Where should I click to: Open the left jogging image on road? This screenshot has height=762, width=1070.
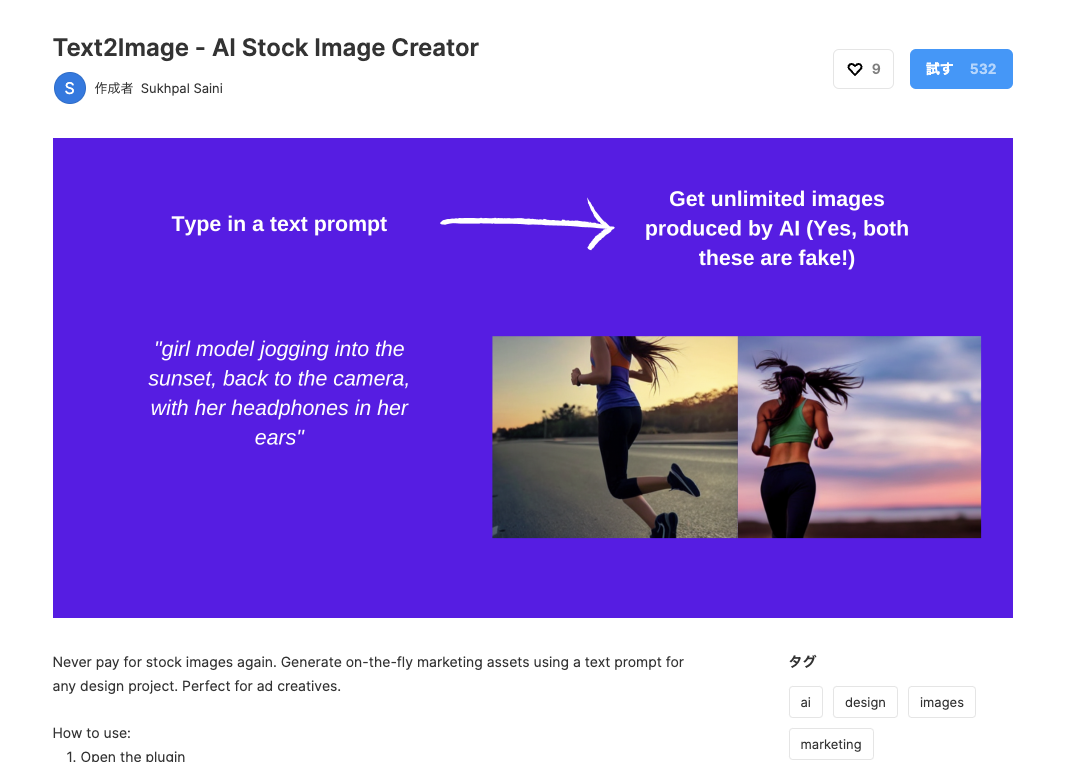point(614,437)
